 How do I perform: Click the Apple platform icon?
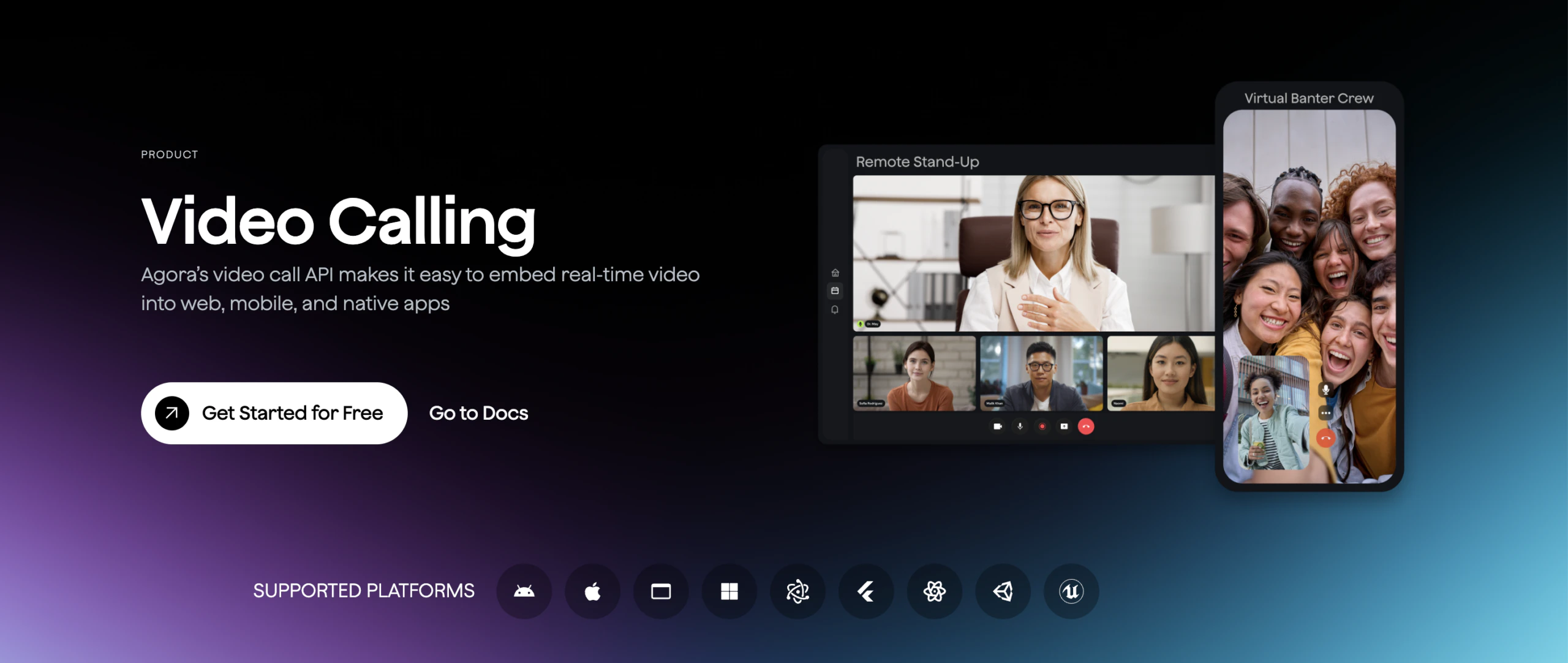592,591
